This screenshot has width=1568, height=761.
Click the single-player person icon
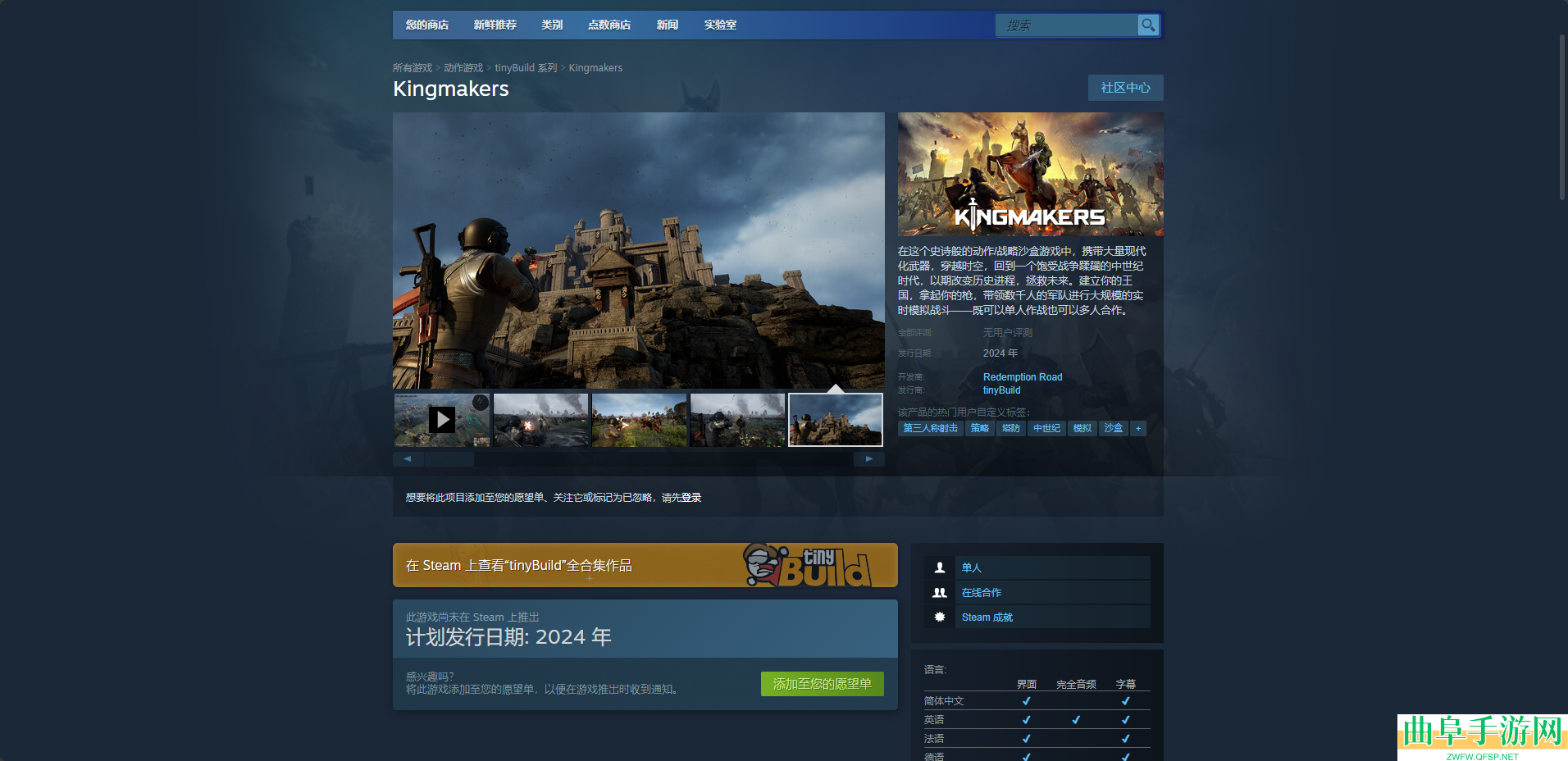[940, 567]
